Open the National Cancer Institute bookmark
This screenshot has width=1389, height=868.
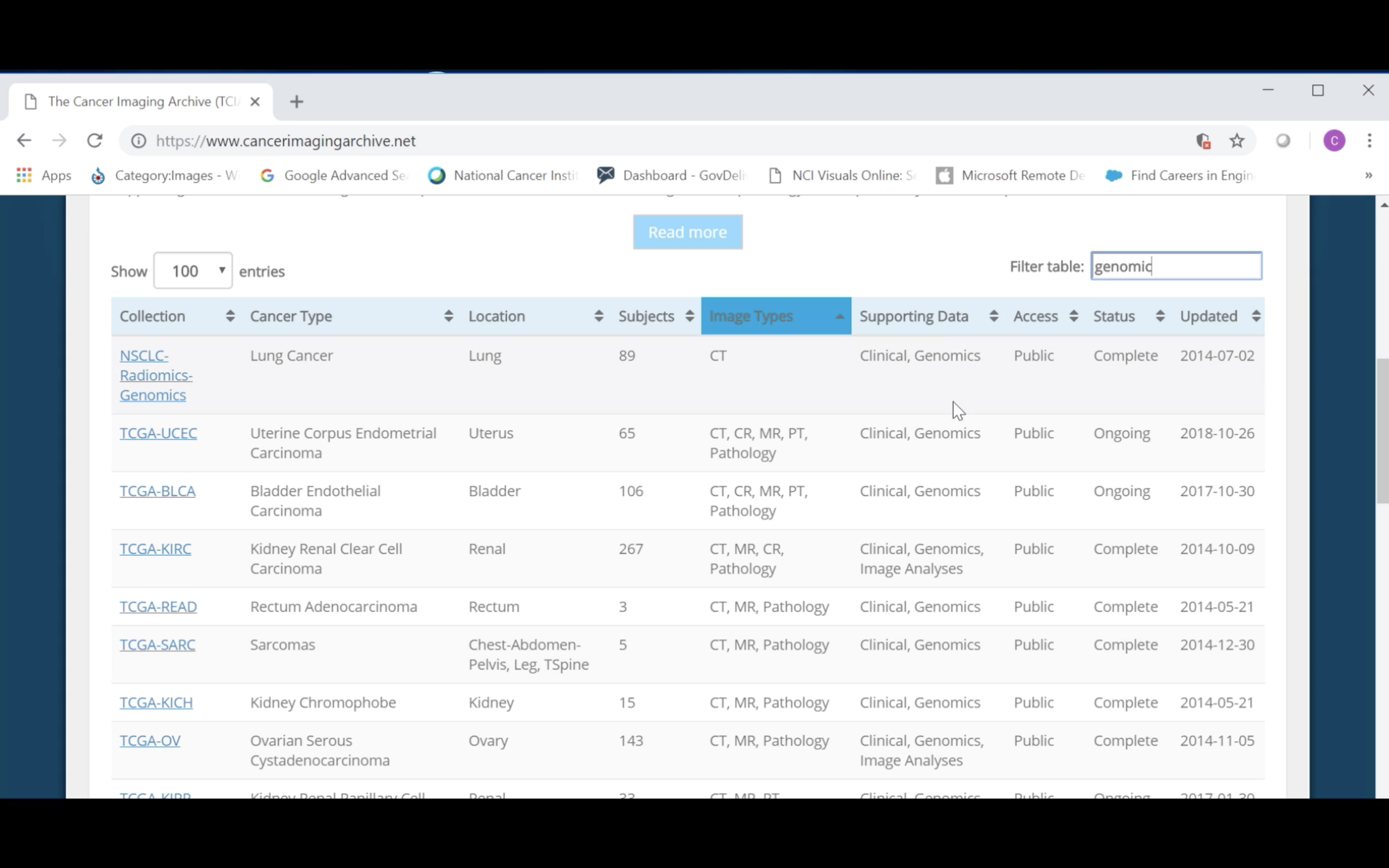pos(503,175)
